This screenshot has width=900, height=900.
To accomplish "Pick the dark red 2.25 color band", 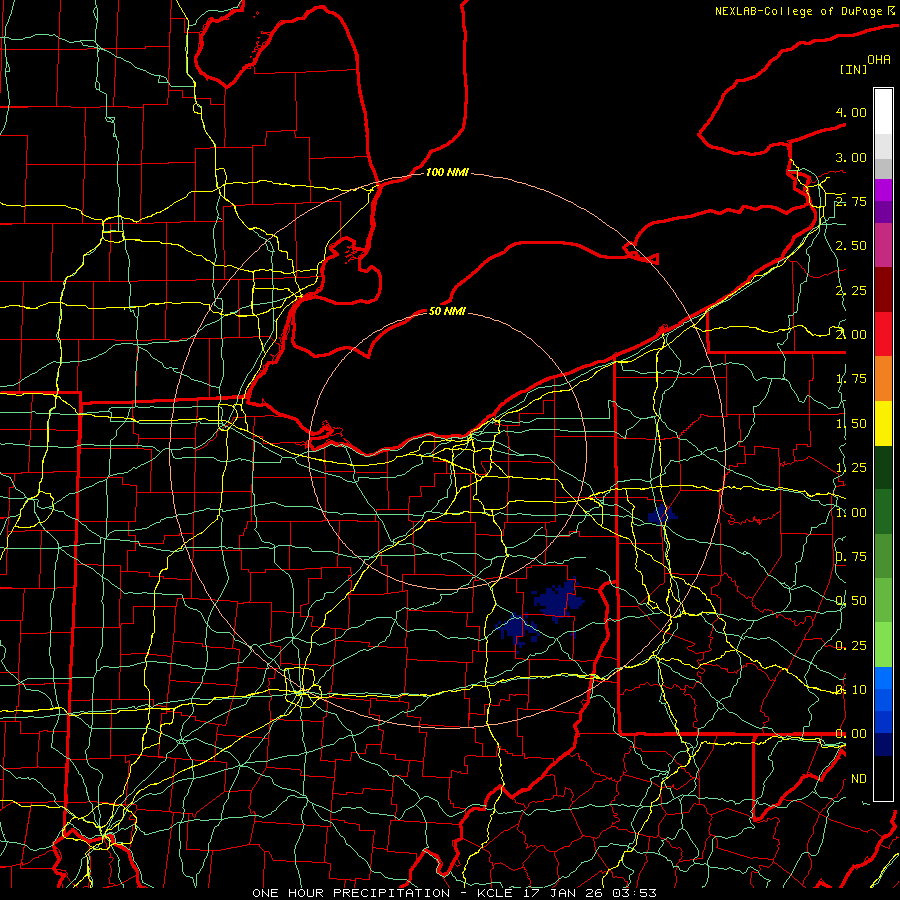I will pos(883,290).
